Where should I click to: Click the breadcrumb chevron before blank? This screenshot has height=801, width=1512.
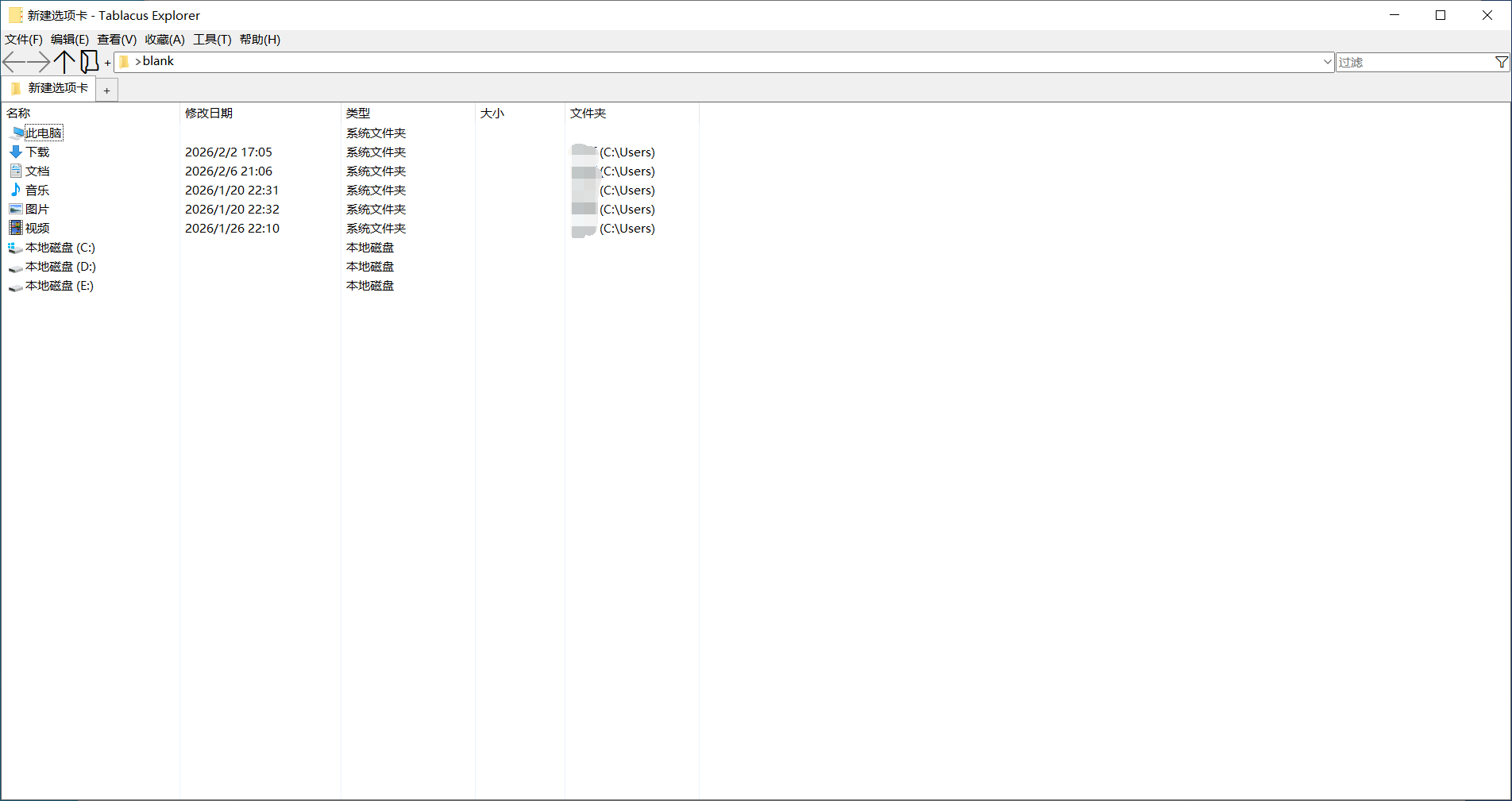pyautogui.click(x=138, y=62)
